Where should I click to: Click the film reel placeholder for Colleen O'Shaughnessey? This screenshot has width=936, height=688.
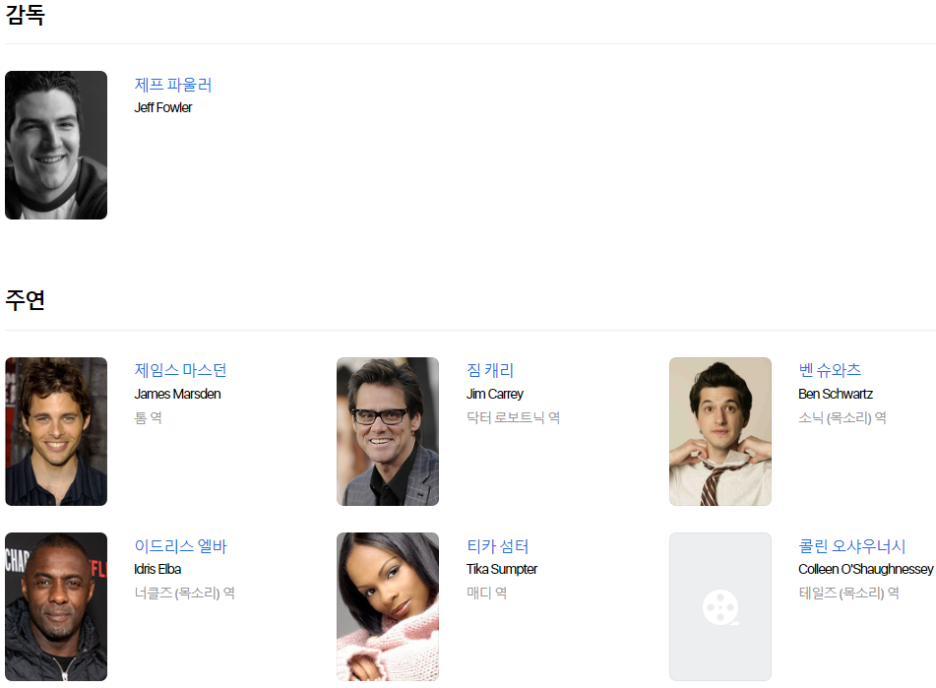(x=720, y=607)
